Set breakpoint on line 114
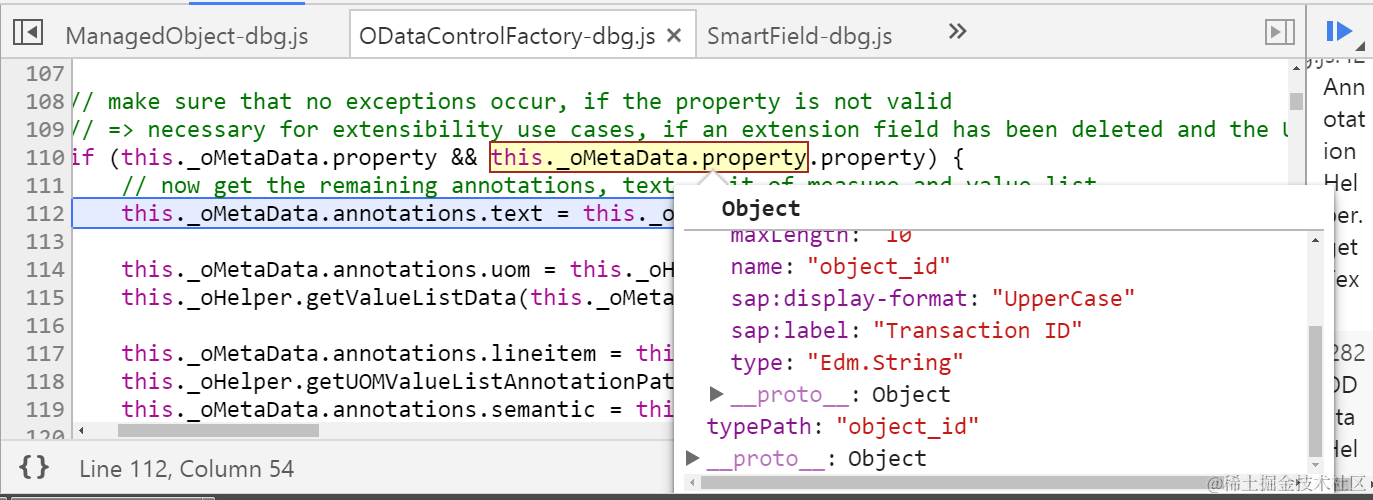The image size is (1373, 500). pos(45,269)
